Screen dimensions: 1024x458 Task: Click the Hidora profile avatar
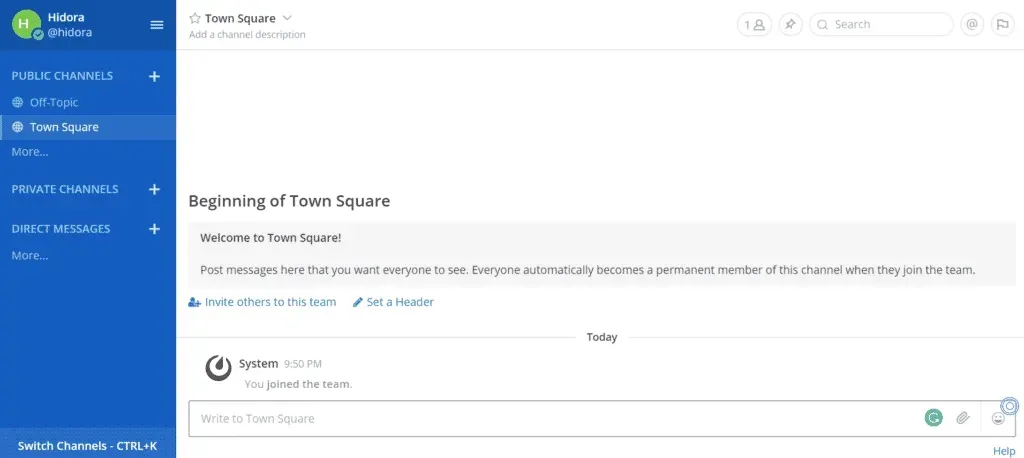[x=27, y=25]
